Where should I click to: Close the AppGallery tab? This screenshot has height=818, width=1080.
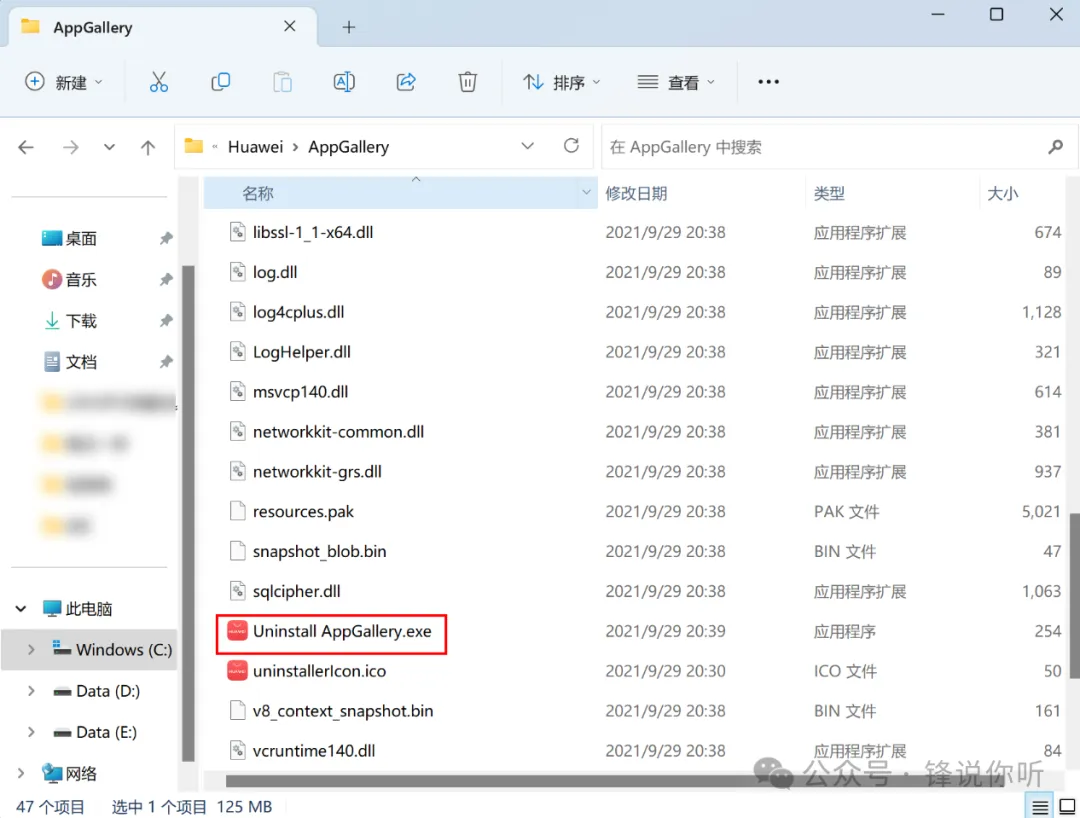(290, 26)
